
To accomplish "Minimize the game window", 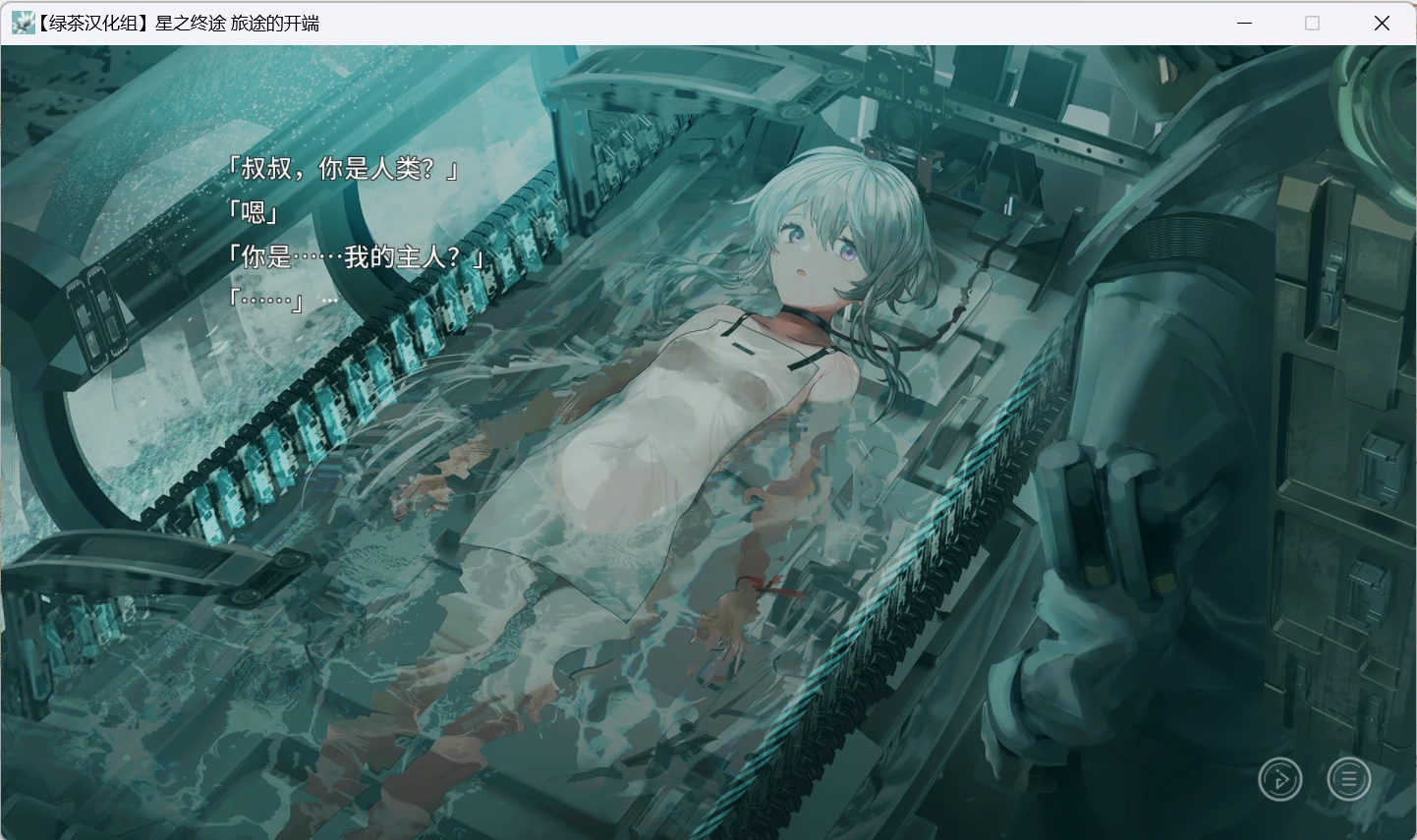I will [1244, 22].
